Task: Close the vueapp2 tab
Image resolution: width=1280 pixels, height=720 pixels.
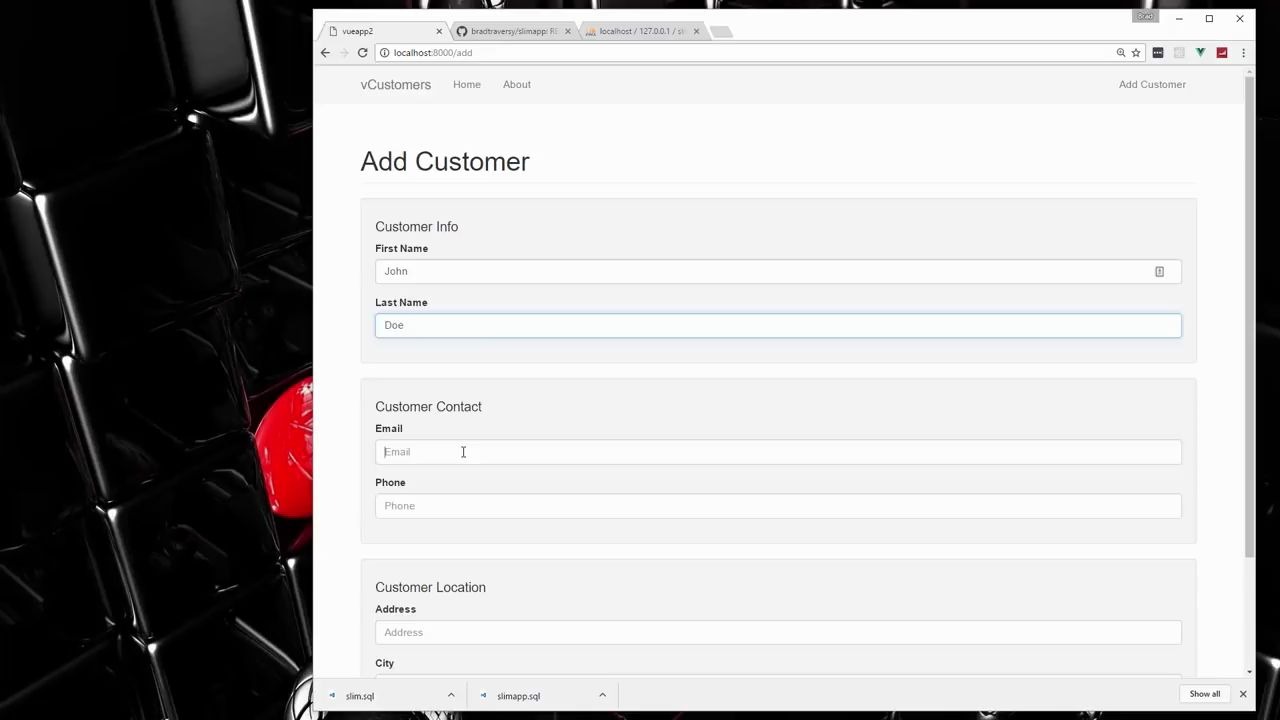Action: point(438,31)
